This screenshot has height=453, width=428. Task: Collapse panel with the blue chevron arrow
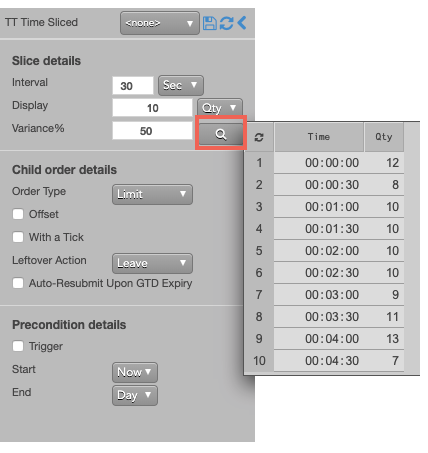point(242,23)
